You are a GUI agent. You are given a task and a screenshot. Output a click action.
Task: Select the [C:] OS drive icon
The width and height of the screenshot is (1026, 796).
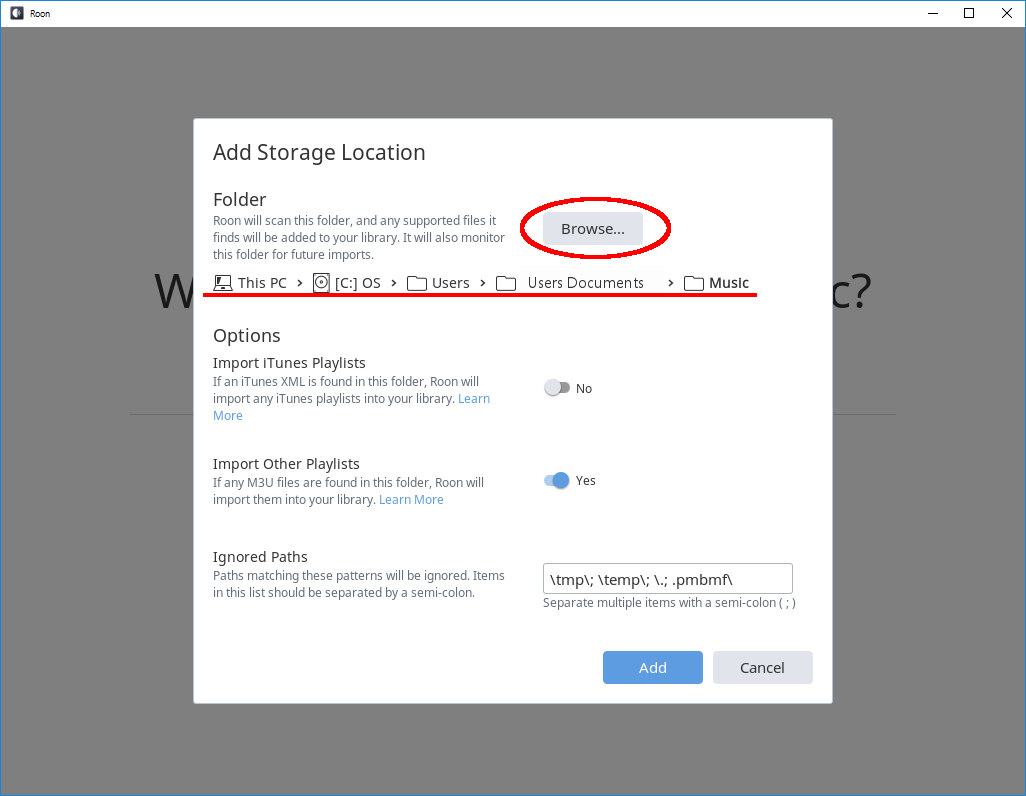(x=321, y=283)
